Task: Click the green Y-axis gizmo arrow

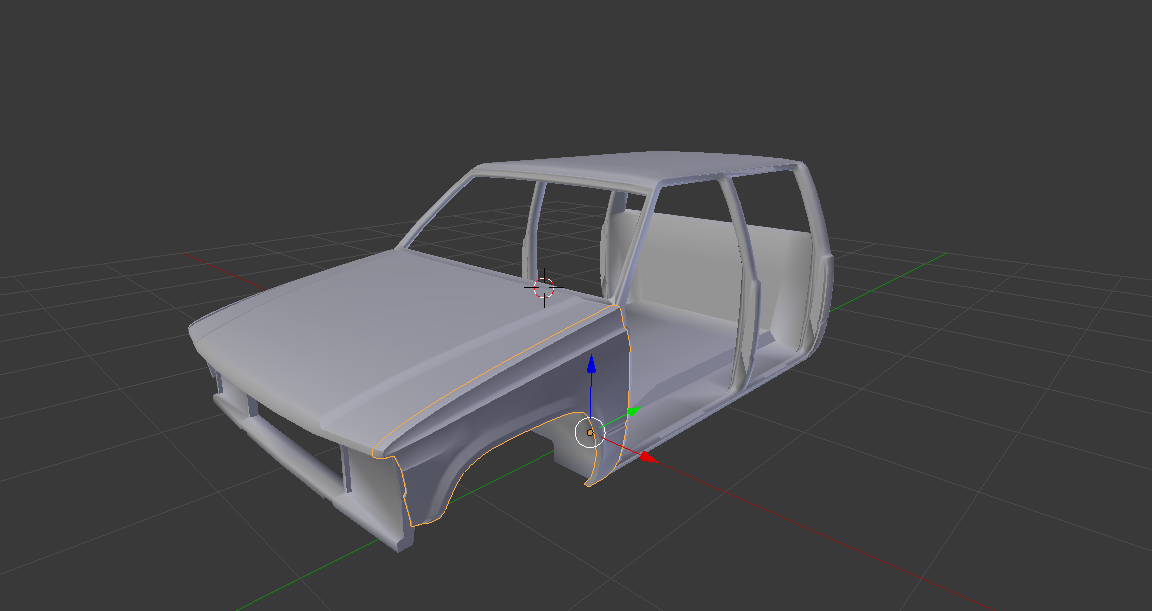Action: coord(634,410)
